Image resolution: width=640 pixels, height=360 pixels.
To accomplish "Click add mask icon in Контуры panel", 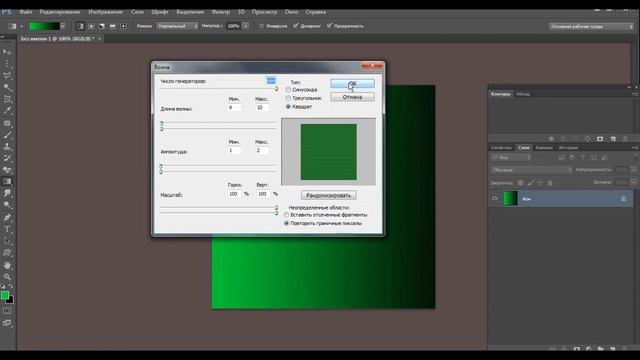I will click(600, 139).
